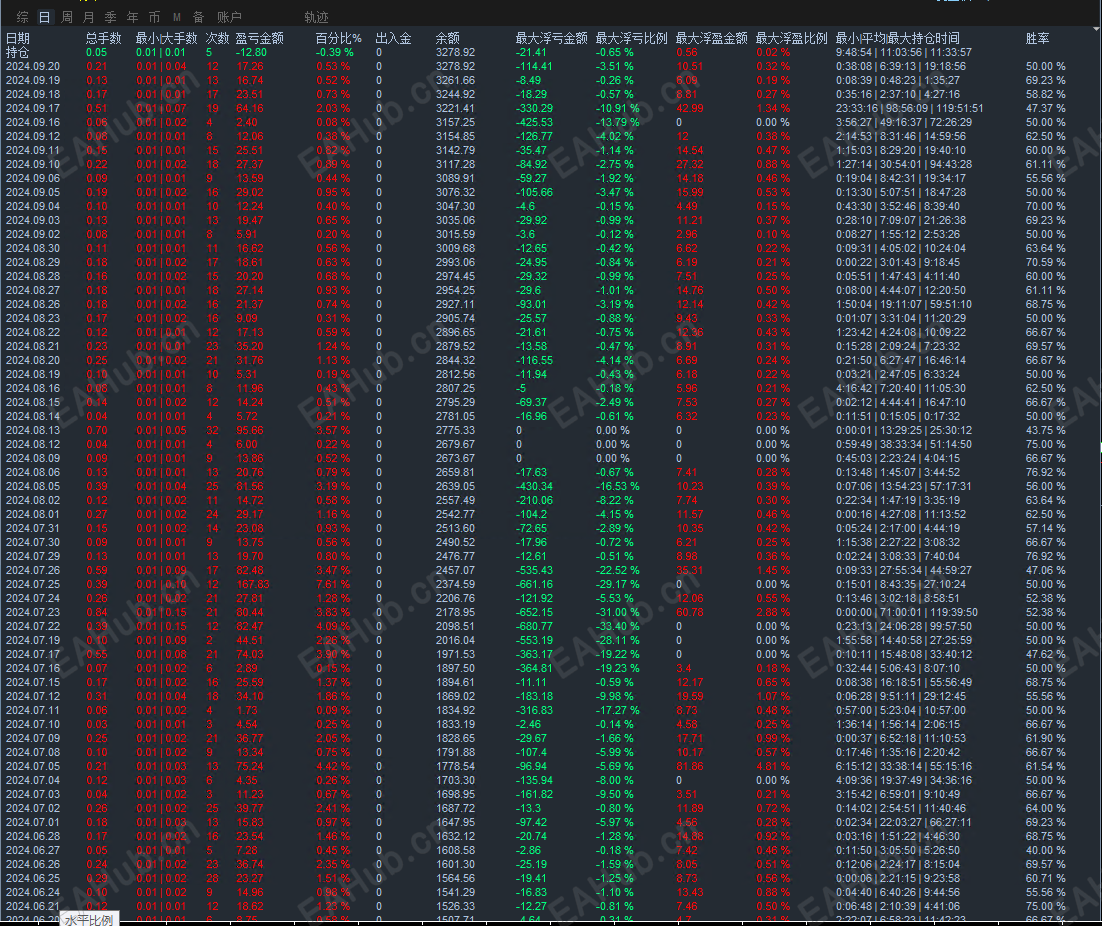Select the 2024.09.16 date row

click(551, 122)
